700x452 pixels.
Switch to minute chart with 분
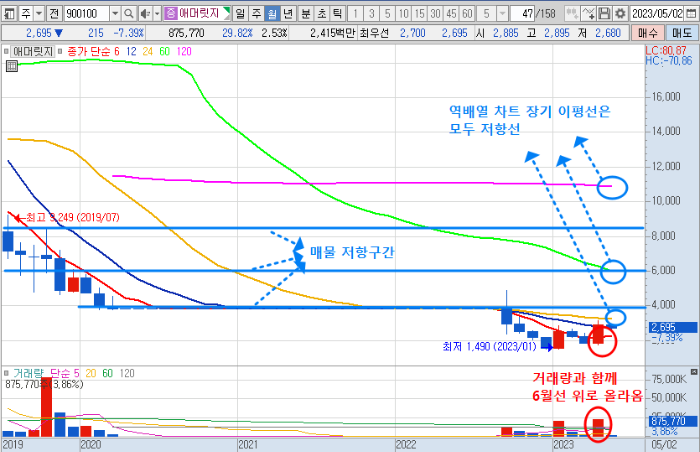tap(306, 13)
